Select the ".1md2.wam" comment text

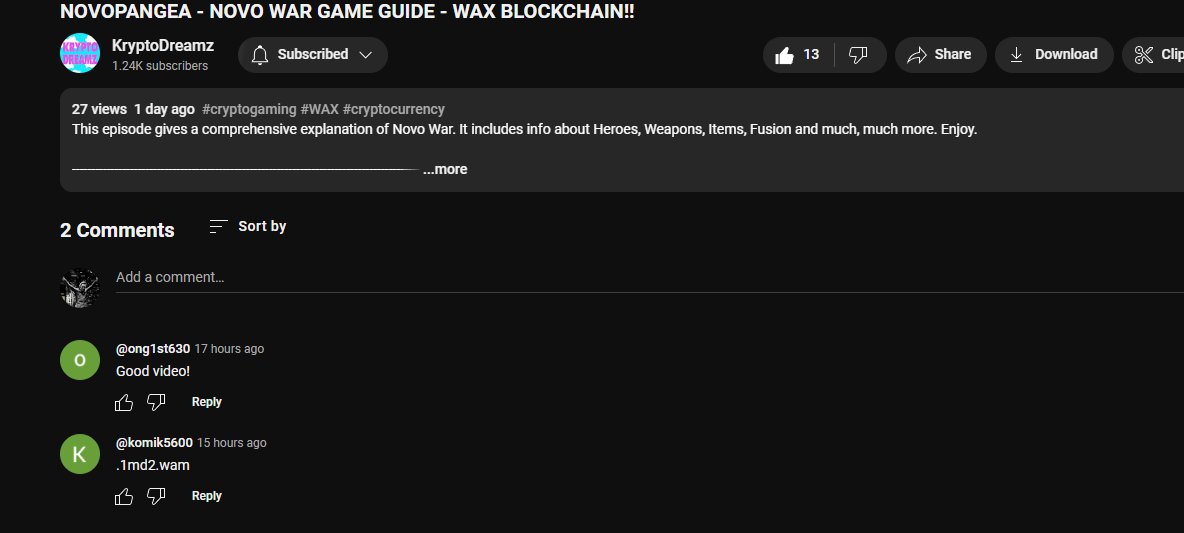[153, 466]
